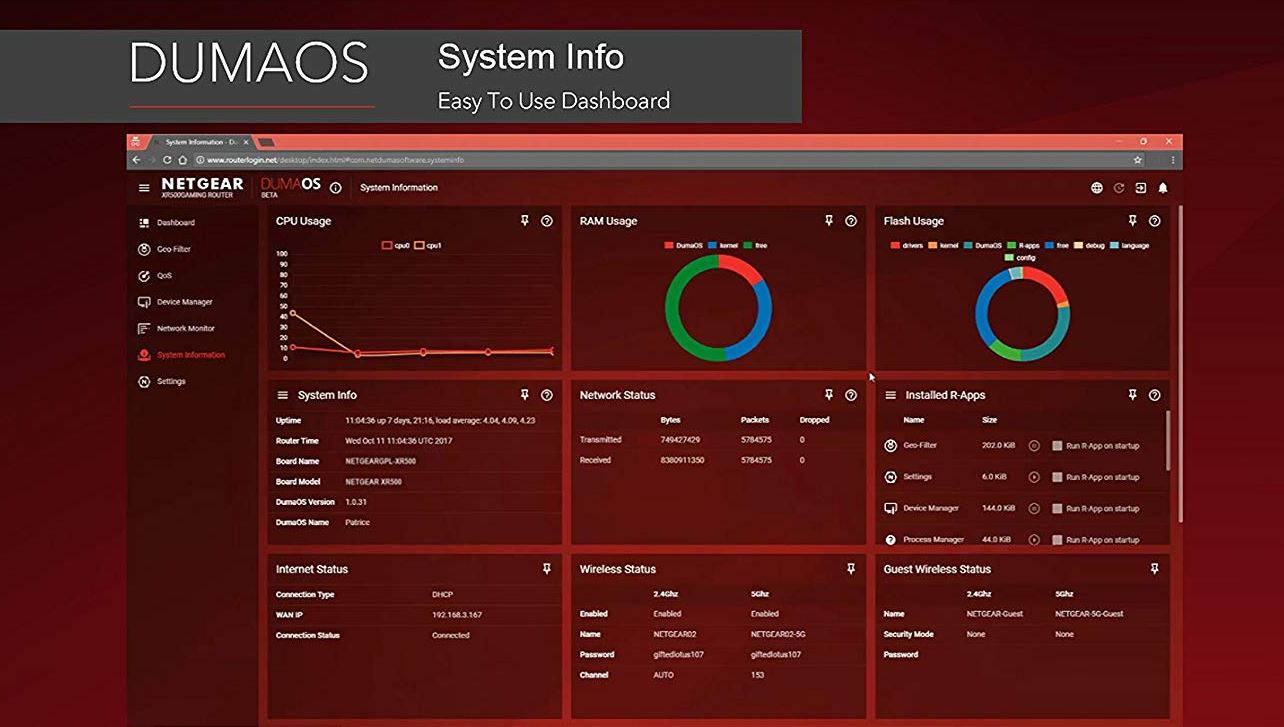The width and height of the screenshot is (1284, 727).
Task: Click the run control in Device Manager R-App row
Action: click(1034, 508)
